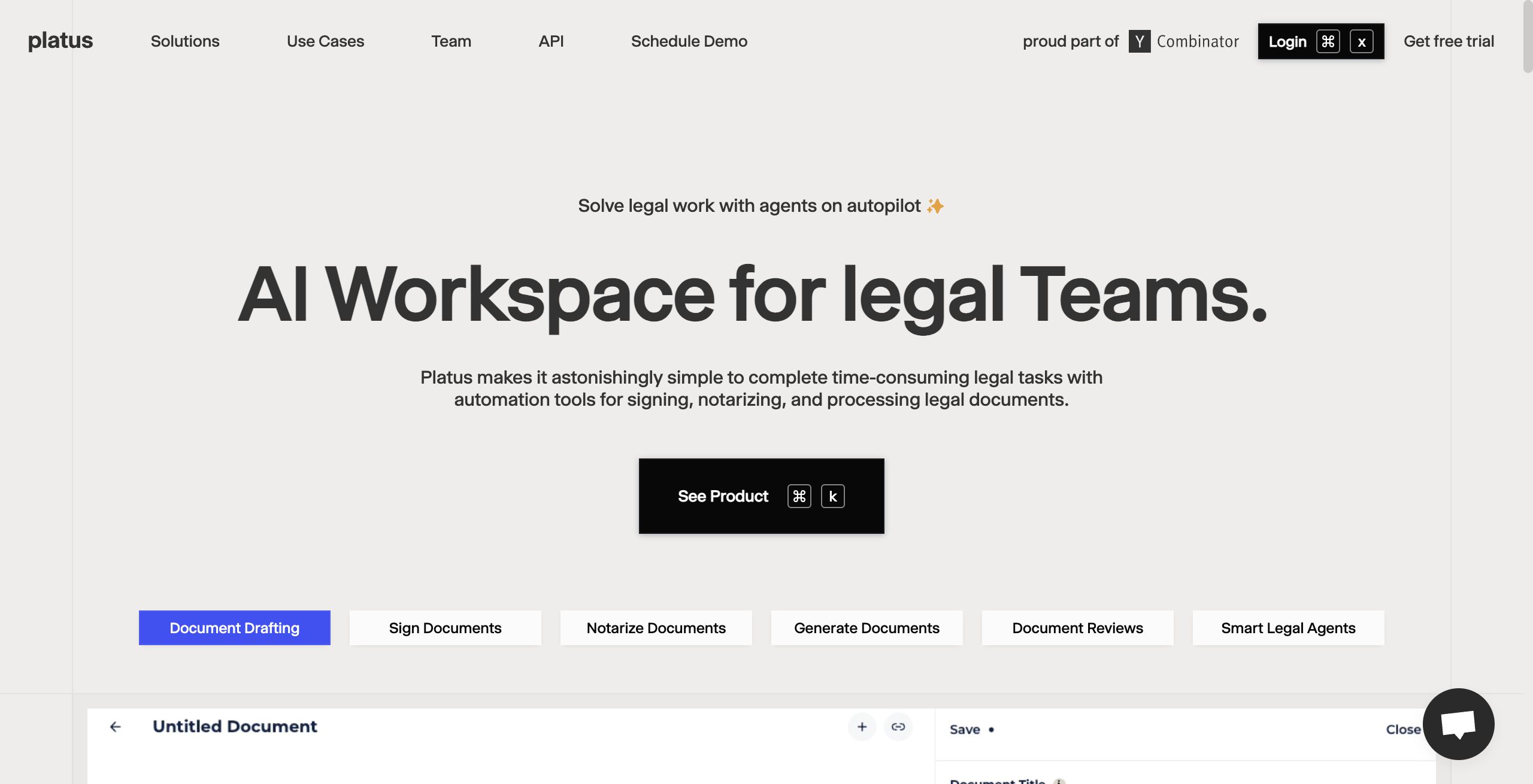1533x784 pixels.
Task: Click the back arrow beside Untitled Document
Action: 116,727
